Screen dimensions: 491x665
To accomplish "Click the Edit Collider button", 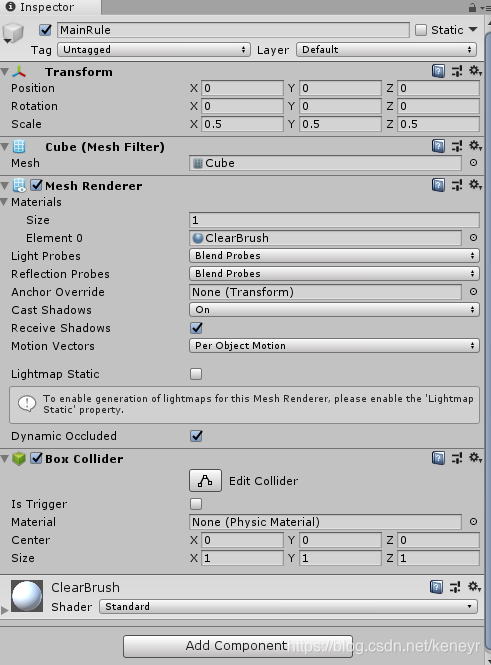I will [205, 481].
